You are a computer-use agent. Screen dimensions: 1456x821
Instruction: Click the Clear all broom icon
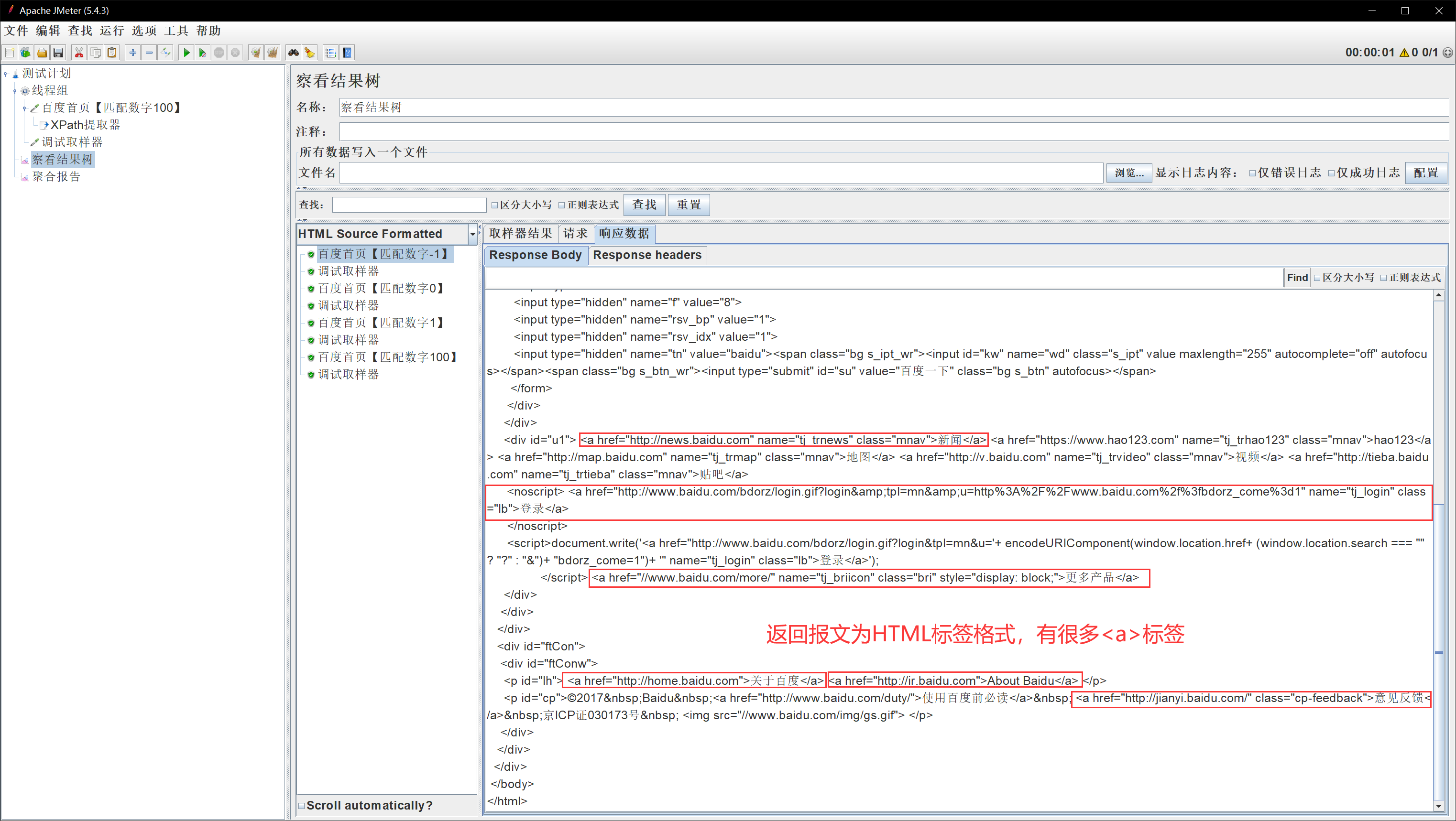coord(273,53)
